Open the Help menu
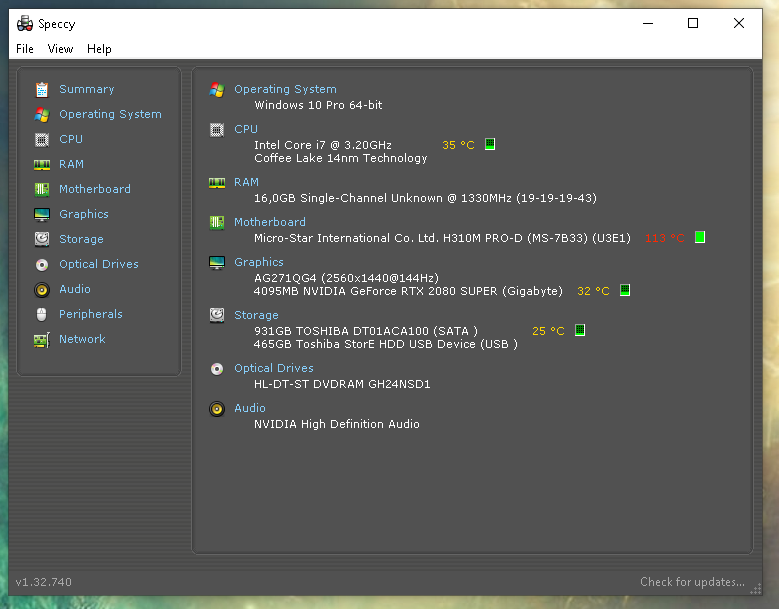The height and width of the screenshot is (609, 779). 99,49
